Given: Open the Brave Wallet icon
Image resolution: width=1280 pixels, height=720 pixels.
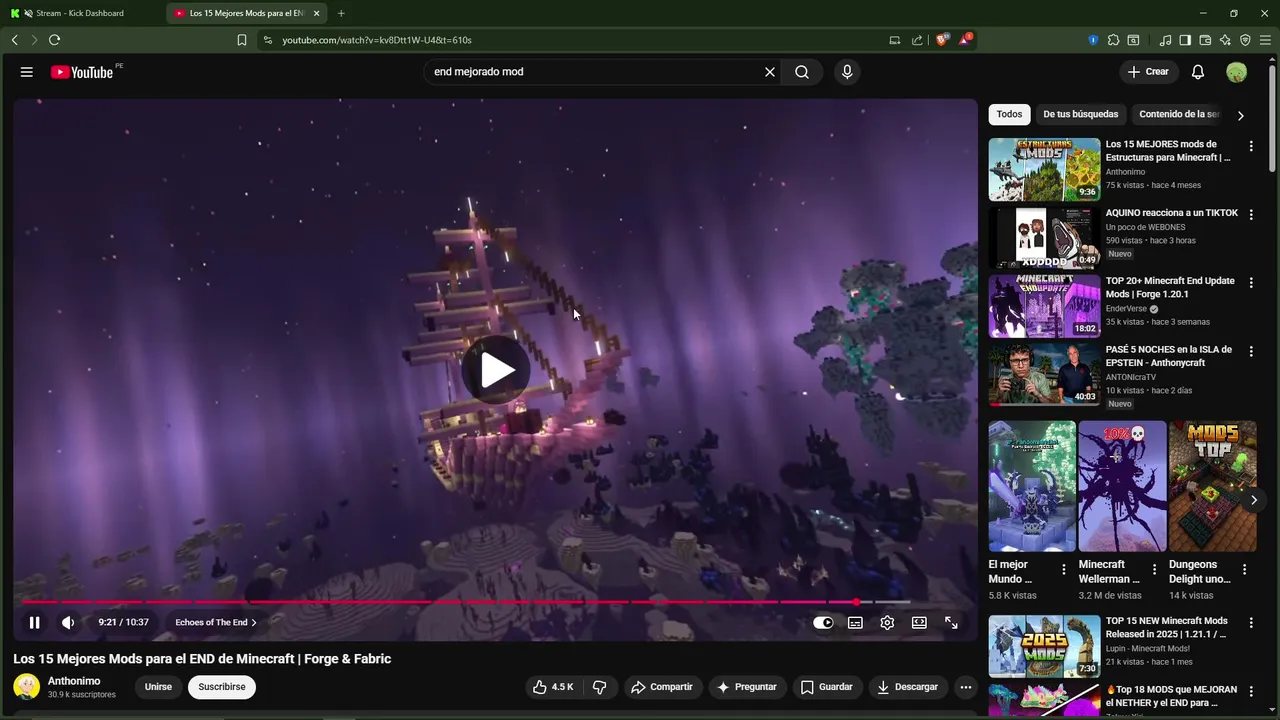Looking at the screenshot, I should 1205,40.
